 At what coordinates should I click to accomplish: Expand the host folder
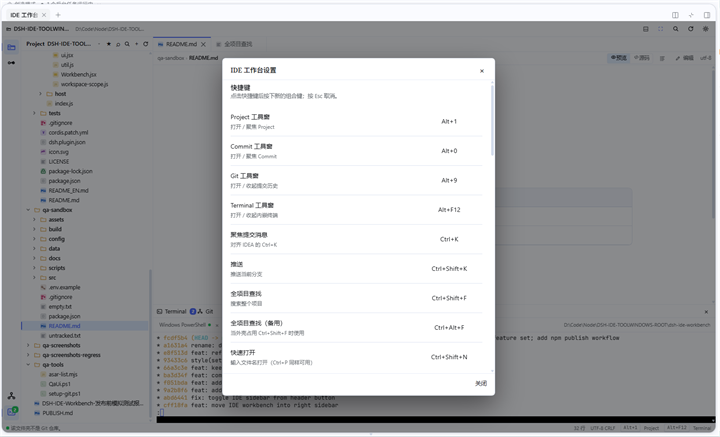(x=40, y=94)
